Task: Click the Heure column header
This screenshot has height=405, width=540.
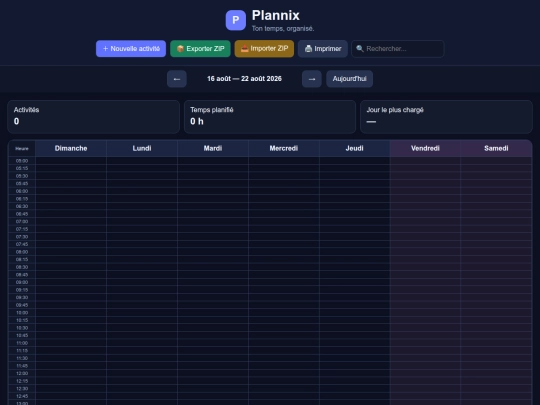Action: [x=22, y=148]
